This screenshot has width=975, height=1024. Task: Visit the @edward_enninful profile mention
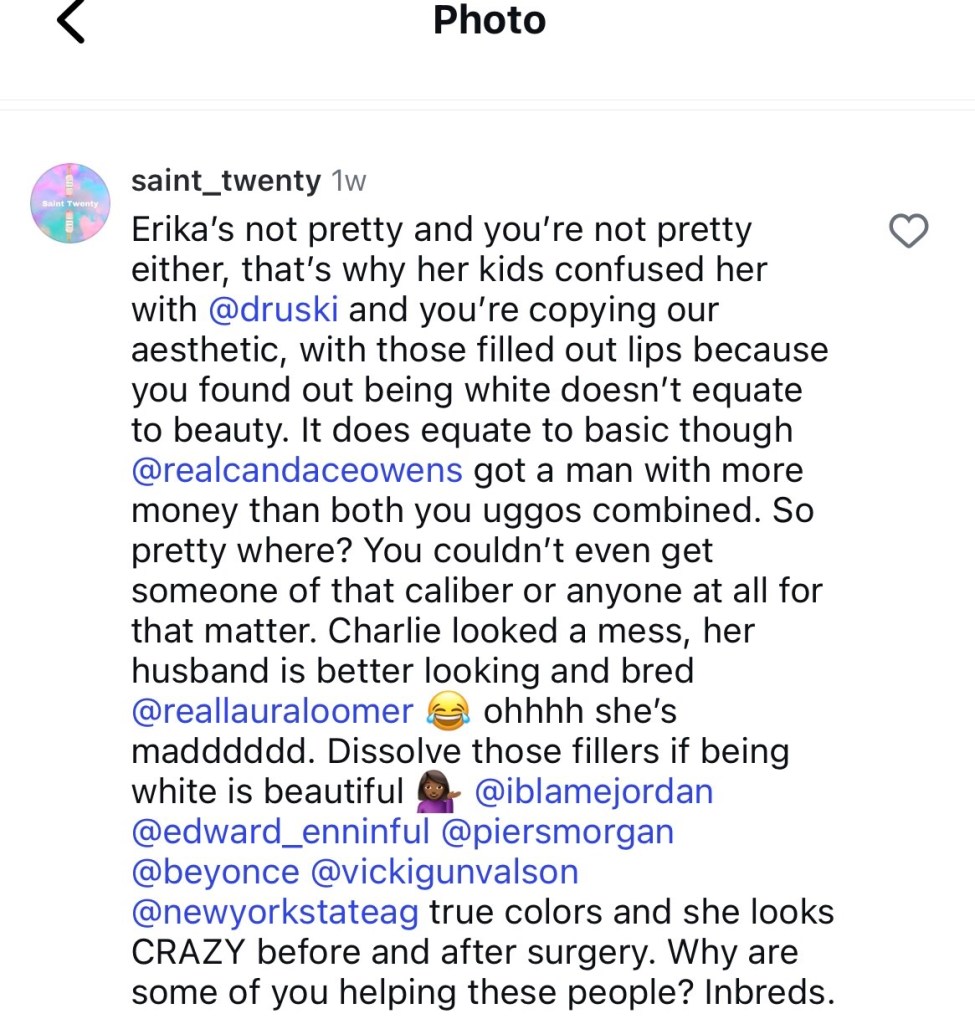click(280, 831)
